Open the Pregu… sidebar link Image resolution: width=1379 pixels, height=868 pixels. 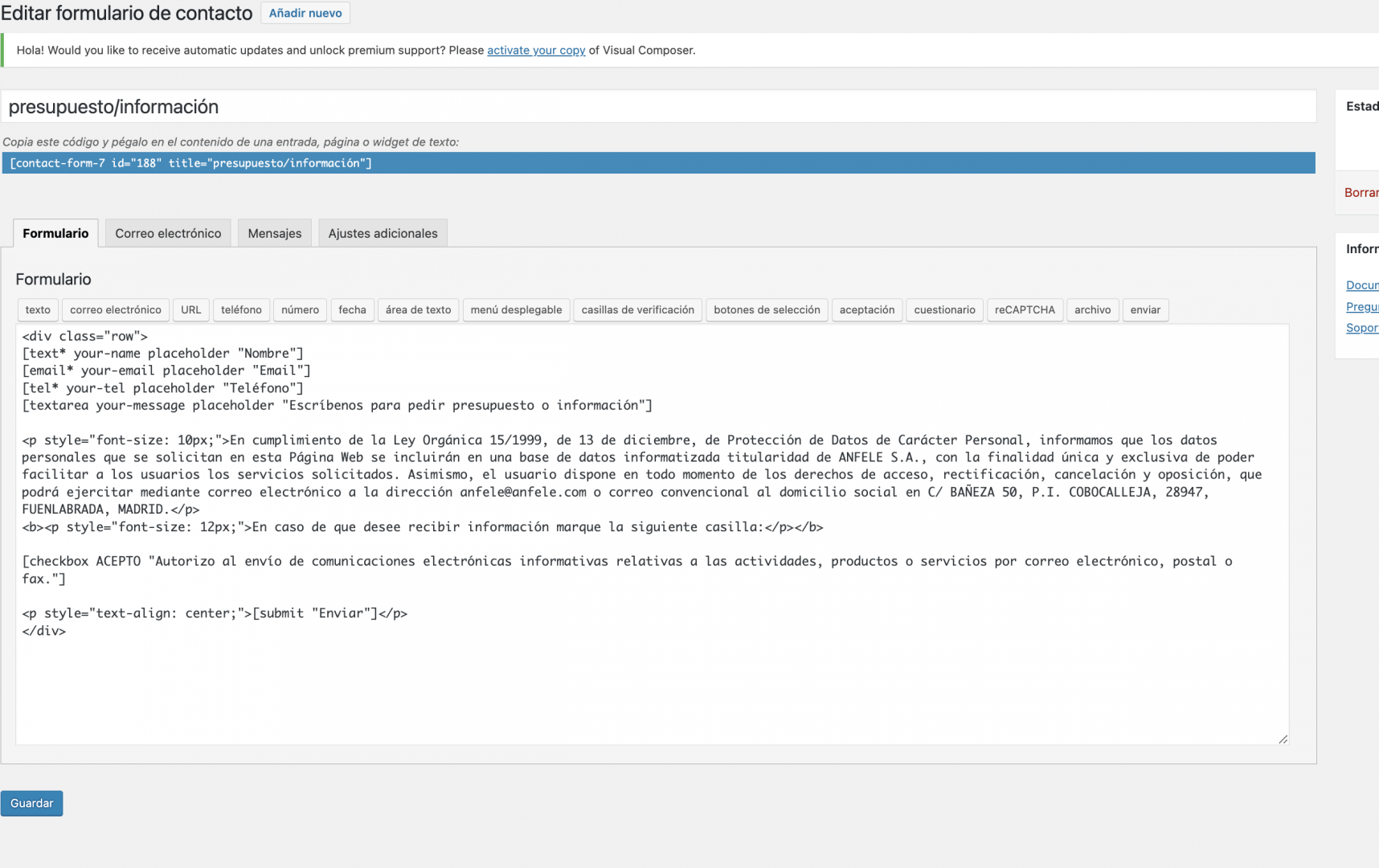click(1362, 307)
